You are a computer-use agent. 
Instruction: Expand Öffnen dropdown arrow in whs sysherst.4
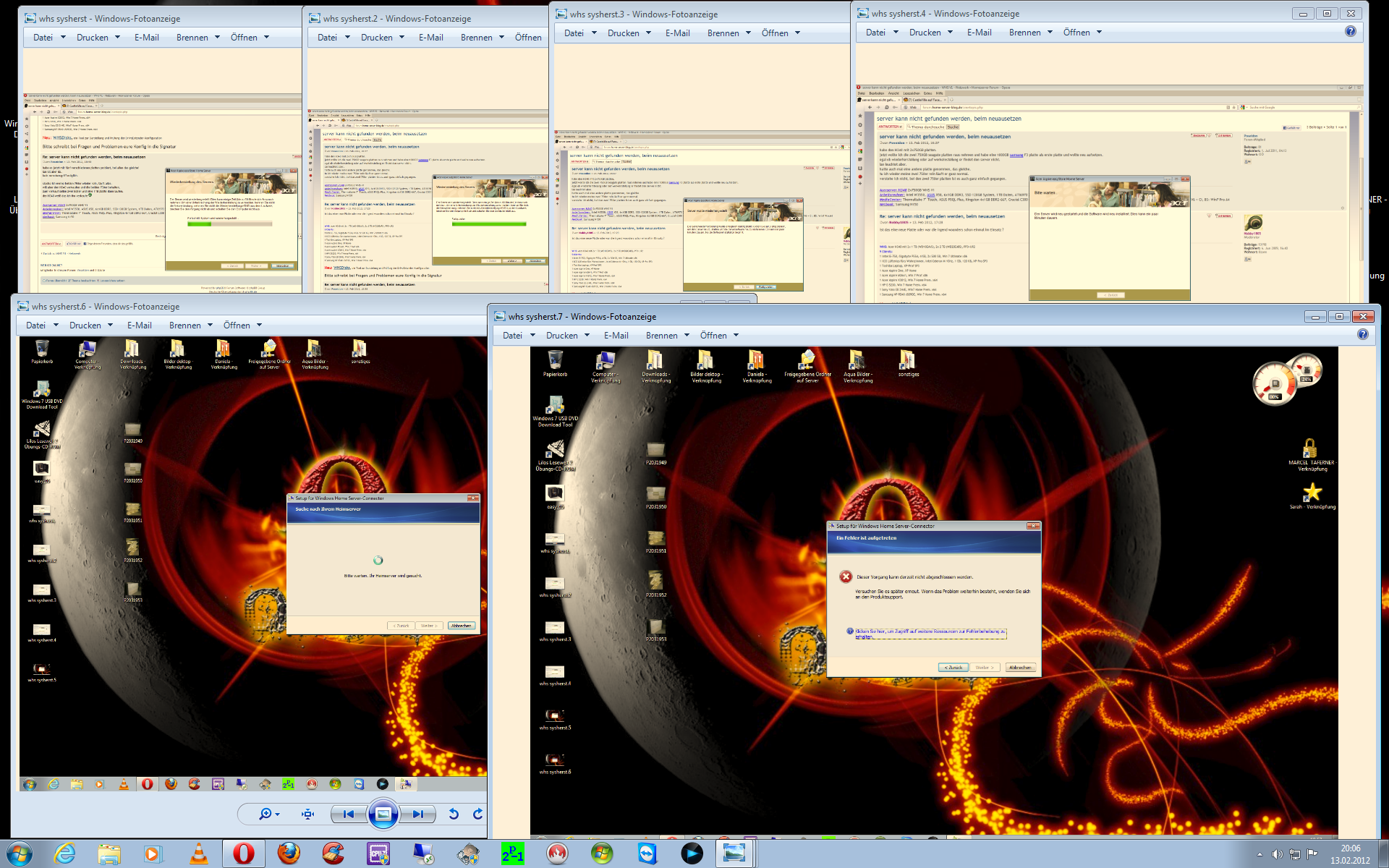[x=1099, y=33]
